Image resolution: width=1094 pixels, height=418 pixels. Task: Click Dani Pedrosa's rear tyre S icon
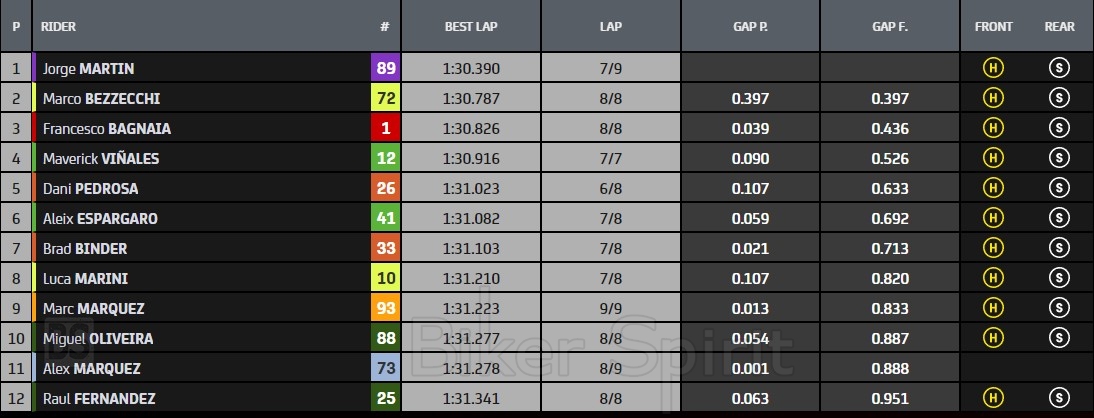tap(1059, 189)
